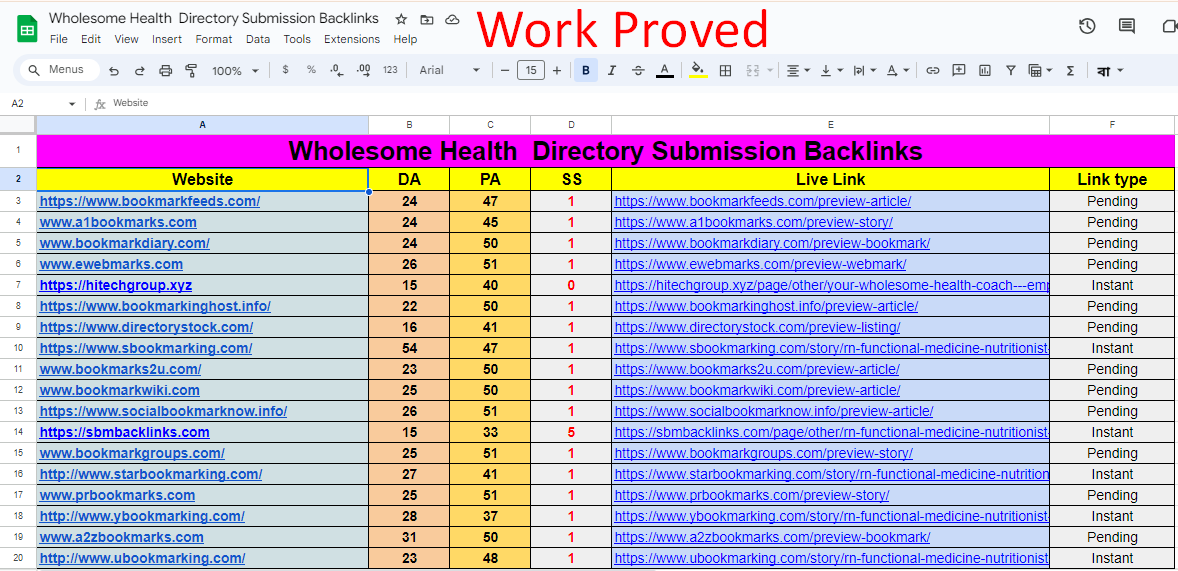Increase decimal places
The width and height of the screenshot is (1178, 571).
tap(364, 70)
